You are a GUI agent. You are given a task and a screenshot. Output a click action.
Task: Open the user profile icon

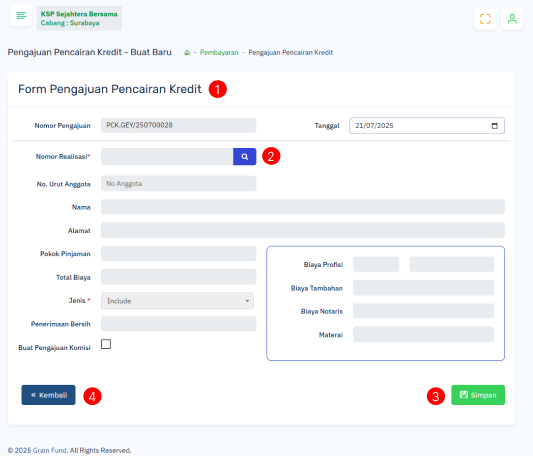[x=512, y=19]
